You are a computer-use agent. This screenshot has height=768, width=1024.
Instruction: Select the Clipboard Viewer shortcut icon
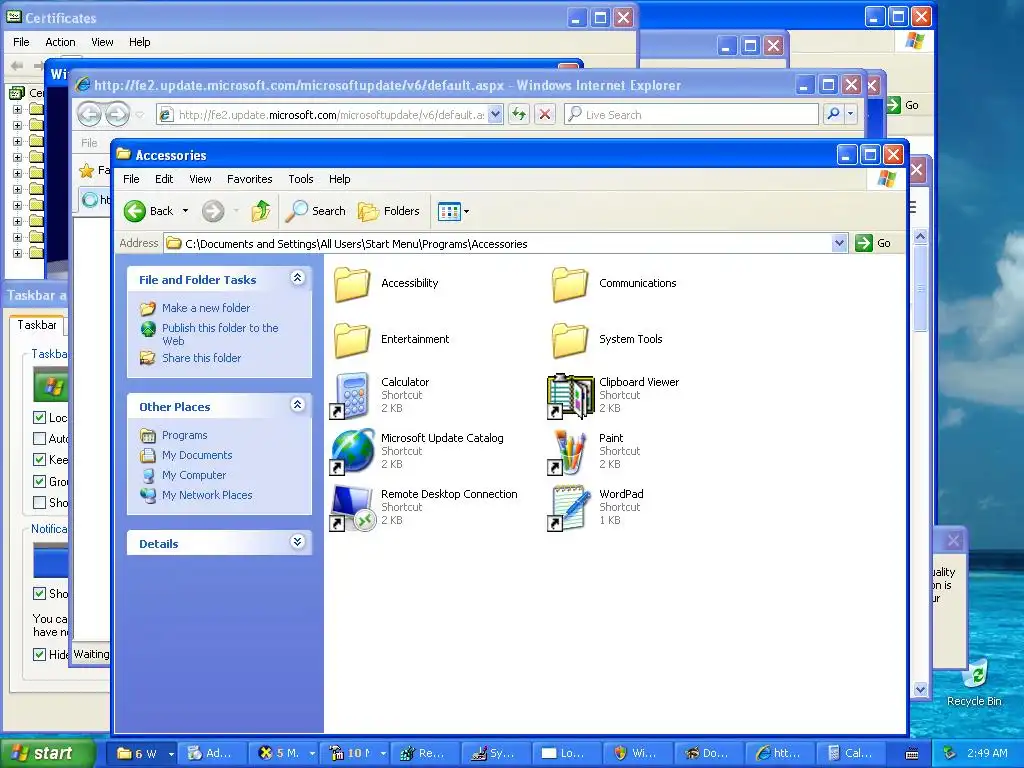click(570, 395)
